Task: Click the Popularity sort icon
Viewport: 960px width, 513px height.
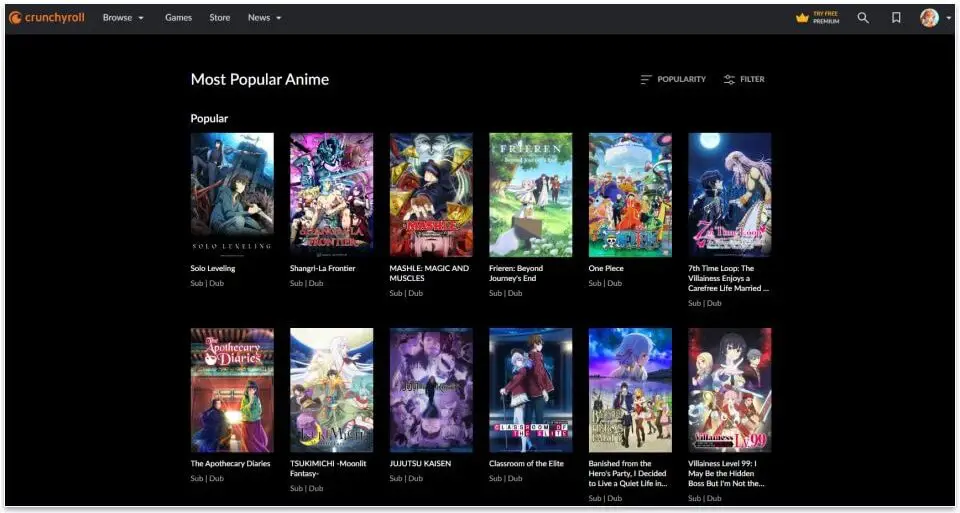Action: coord(645,80)
